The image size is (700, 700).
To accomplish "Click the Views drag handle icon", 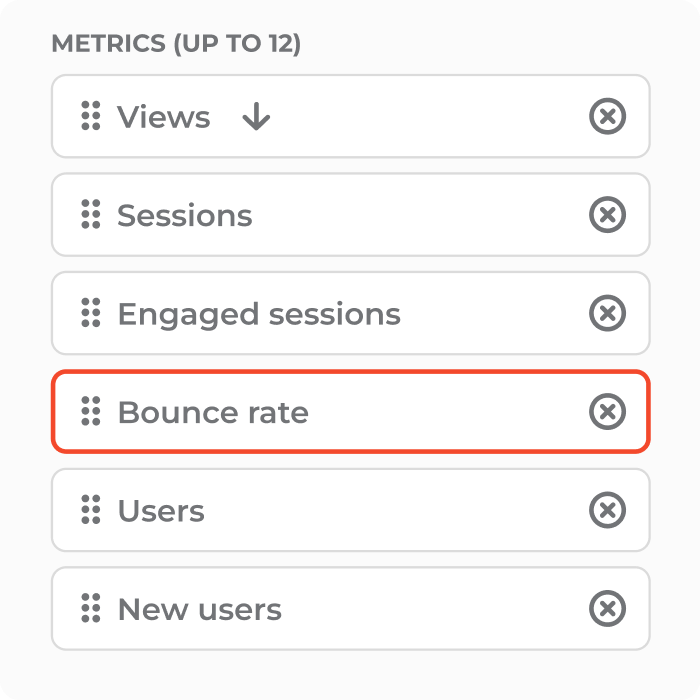I will click(x=91, y=116).
